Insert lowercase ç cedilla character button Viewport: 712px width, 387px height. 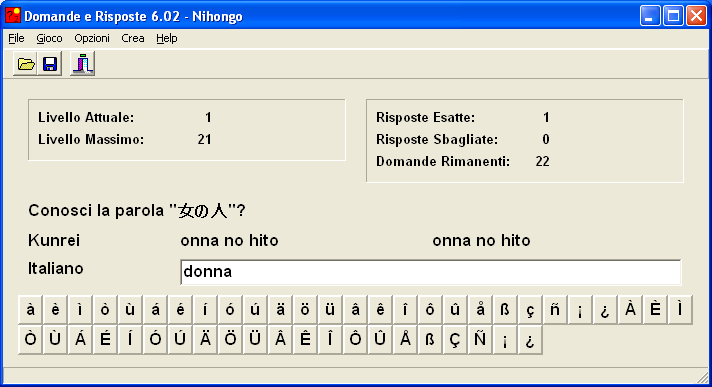point(530,310)
